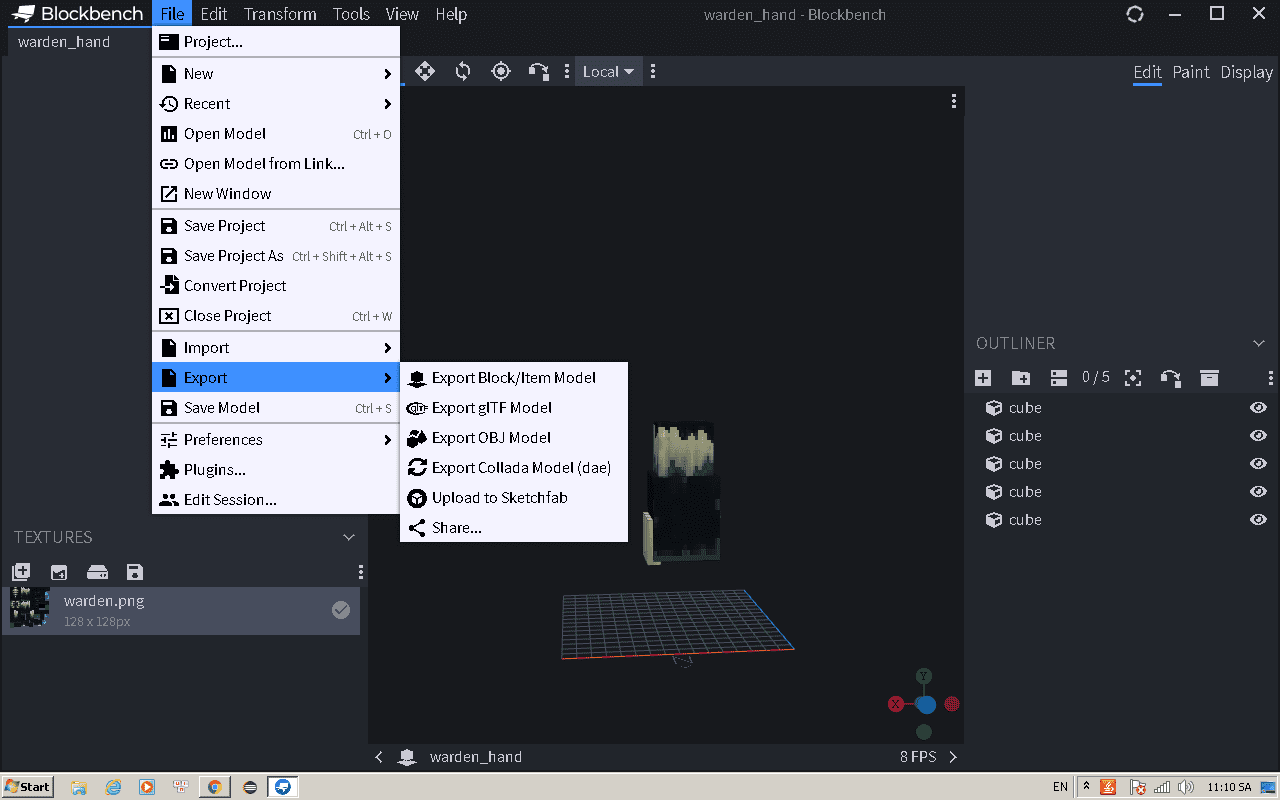
Task: Hide the bottommost cube using its eye icon
Action: (1258, 520)
